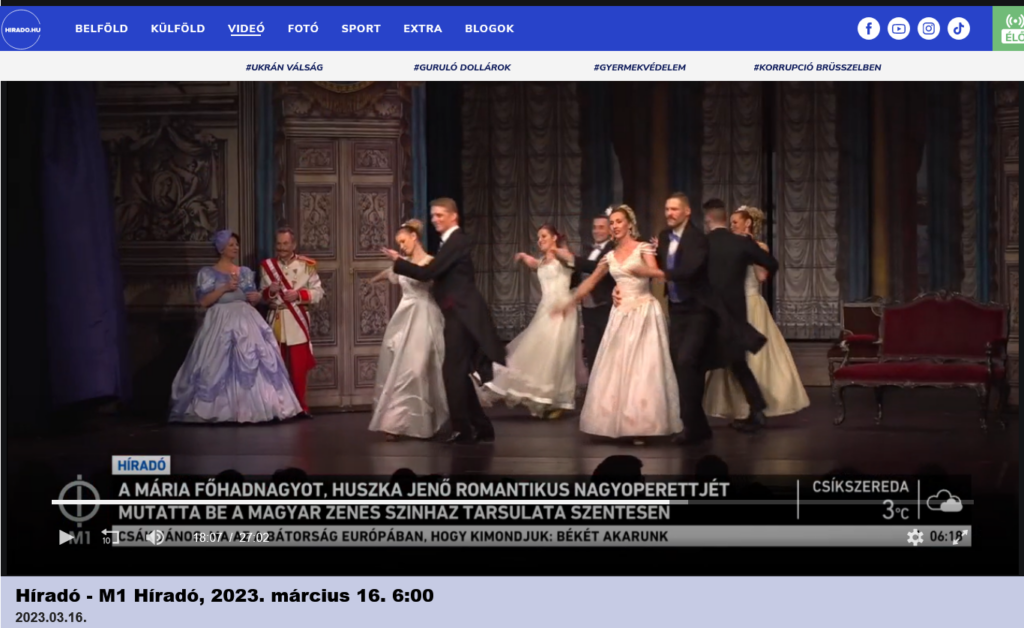Open the green ÉLŐ live broadcast button
Viewport: 1024px width, 628px height.
1008,29
